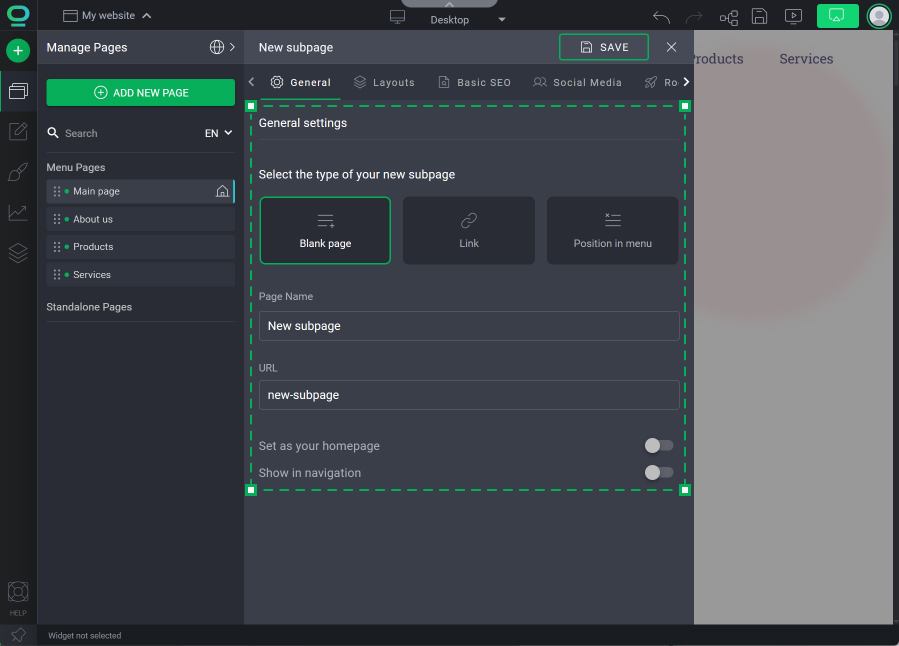The height and width of the screenshot is (646, 899).
Task: Expand the top bar pull-down handle
Action: coord(450,3)
